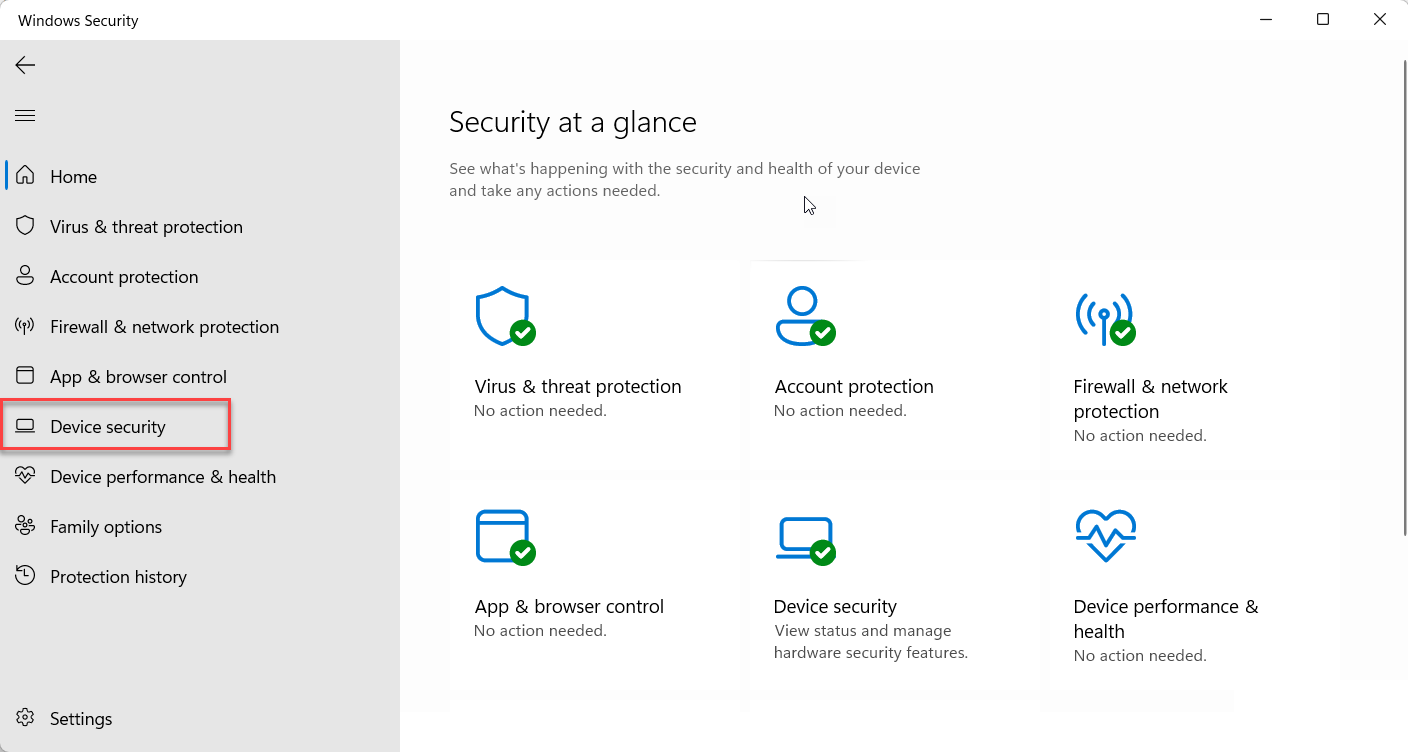Screen dimensions: 1408x753
Task: Click the large shield icon on Virus & threat card
Action: pos(505,316)
